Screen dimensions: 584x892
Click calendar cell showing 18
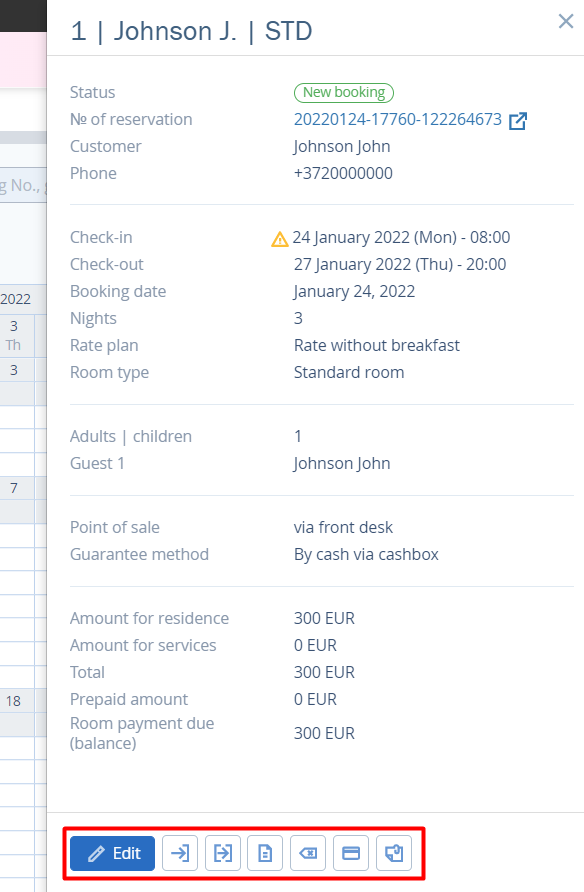14,701
